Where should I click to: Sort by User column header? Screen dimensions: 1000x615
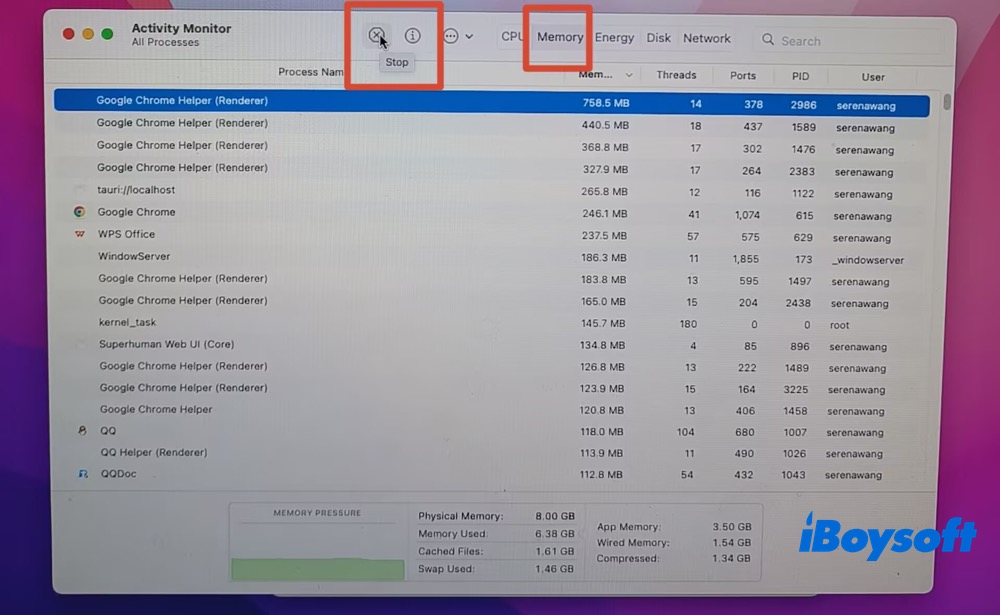(872, 77)
